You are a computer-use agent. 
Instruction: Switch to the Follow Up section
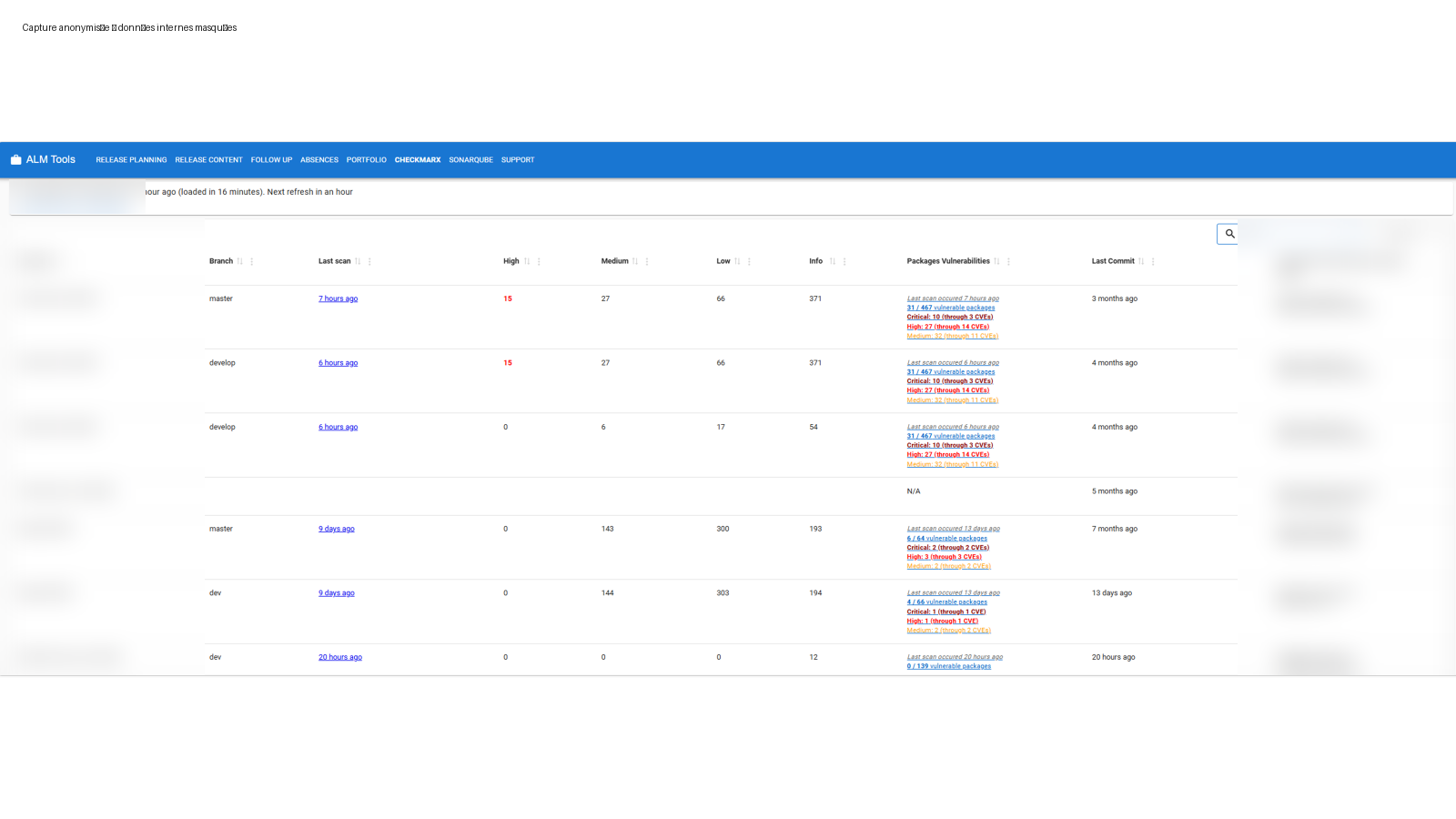click(271, 160)
